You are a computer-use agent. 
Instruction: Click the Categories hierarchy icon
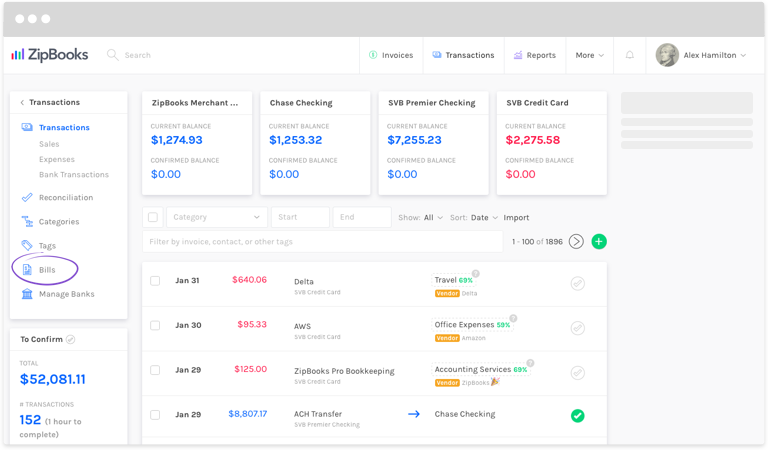[27, 221]
